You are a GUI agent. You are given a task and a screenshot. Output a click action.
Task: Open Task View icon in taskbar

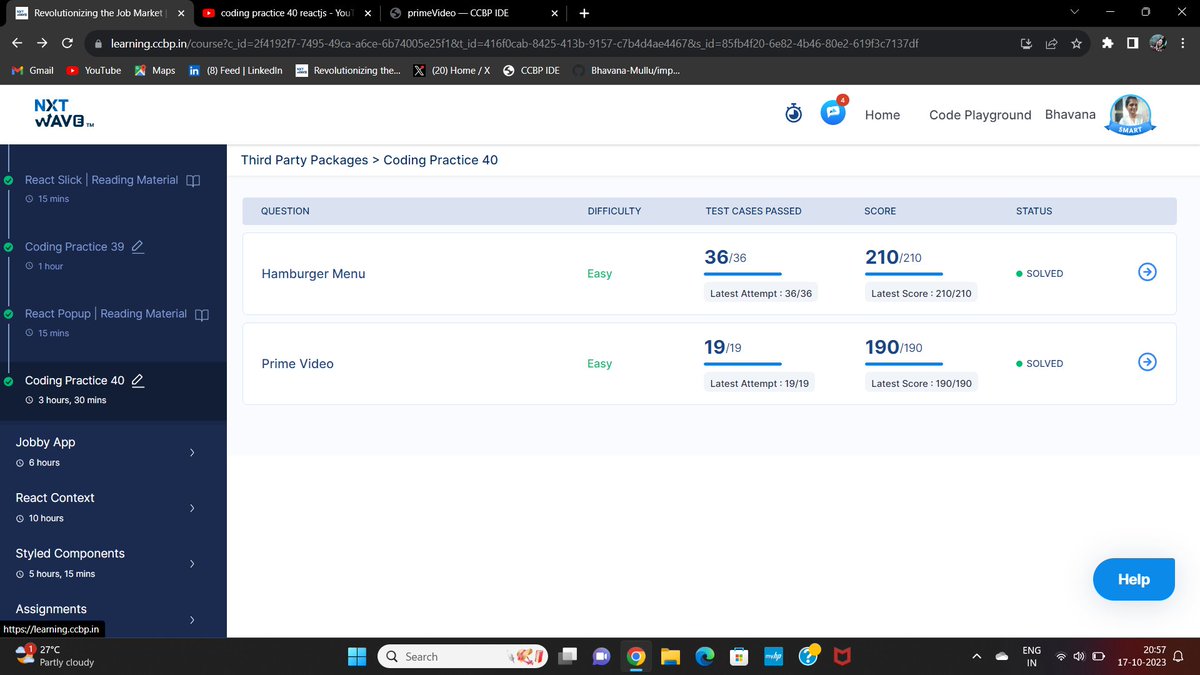(x=567, y=657)
